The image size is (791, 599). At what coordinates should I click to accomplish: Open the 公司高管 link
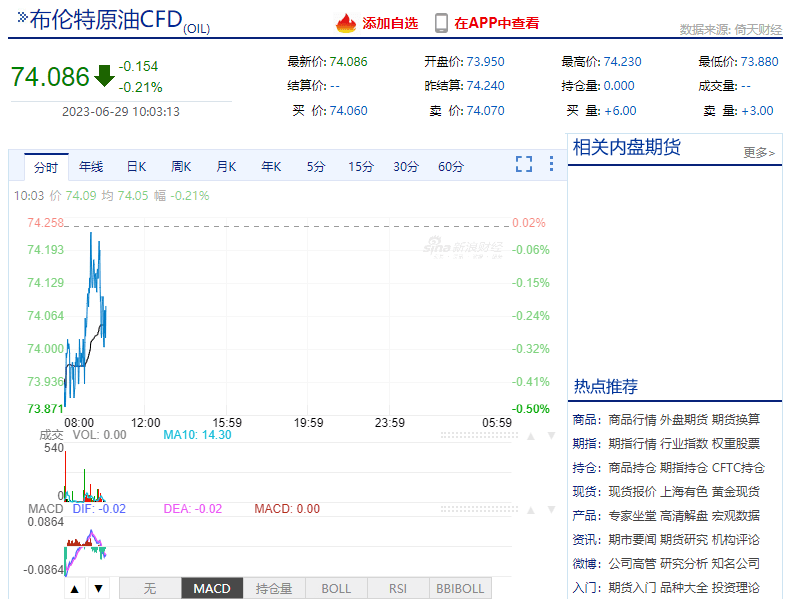point(632,564)
